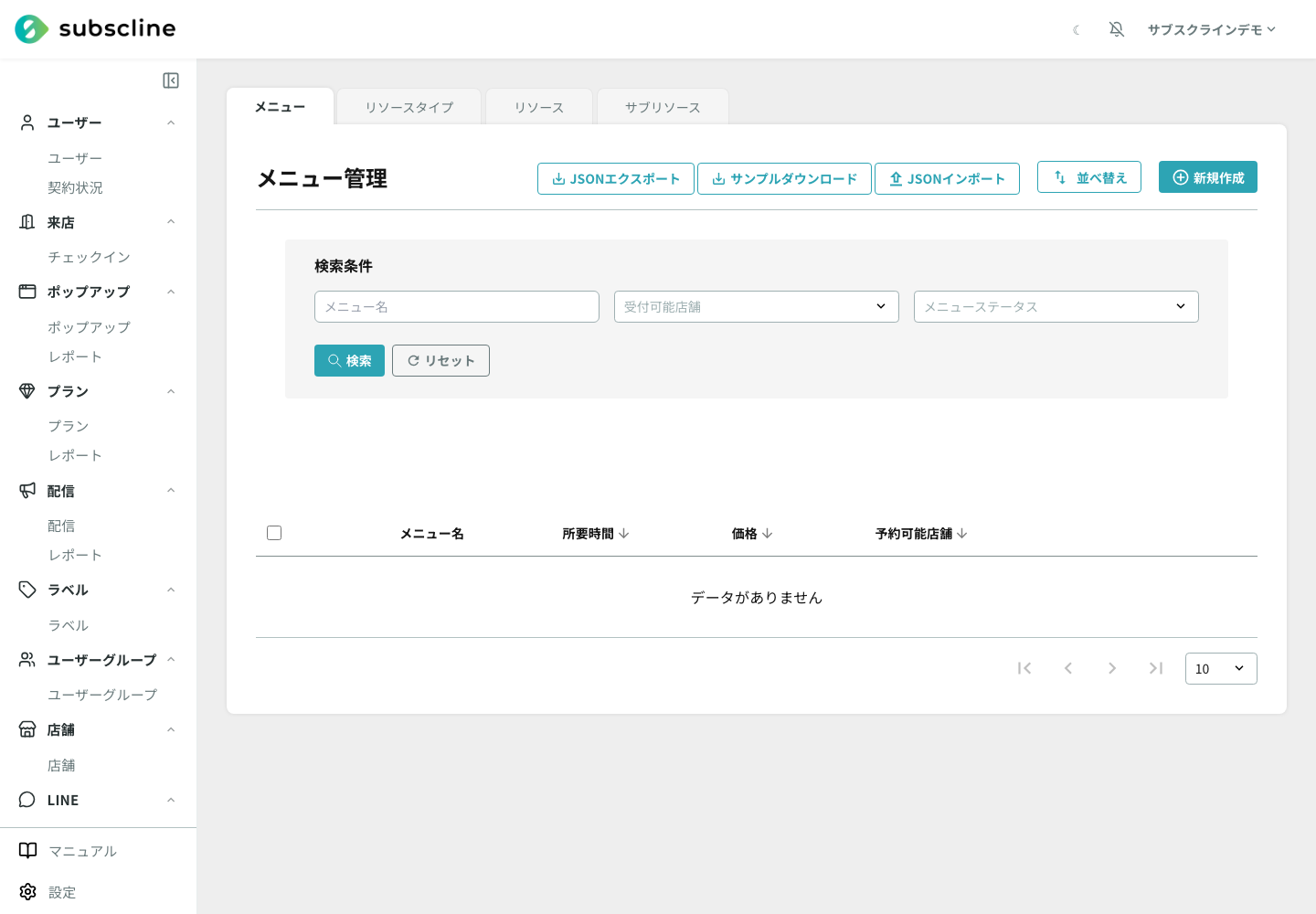Focus the メニュー名 search field

coord(457,307)
